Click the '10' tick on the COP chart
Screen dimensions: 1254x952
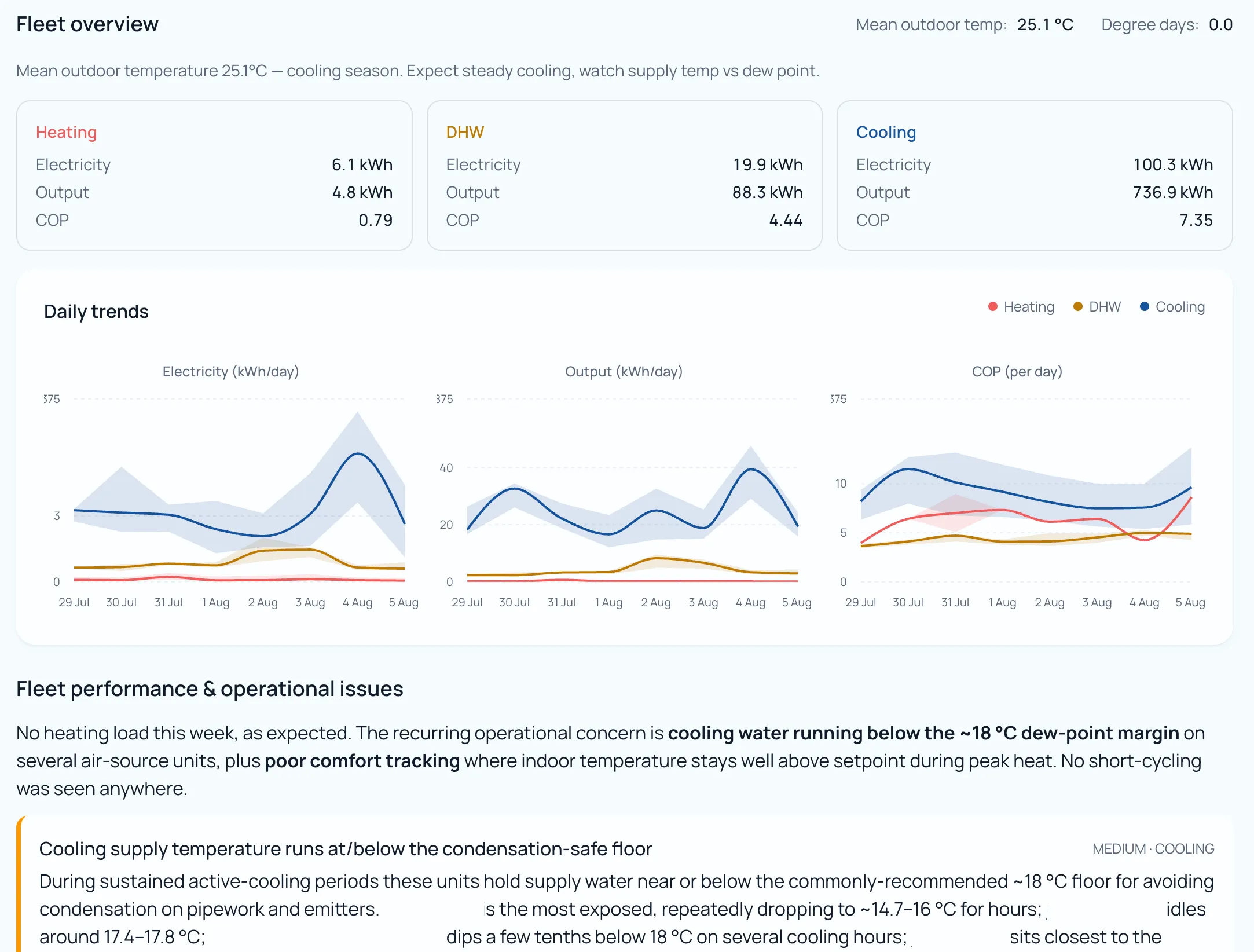(x=841, y=484)
